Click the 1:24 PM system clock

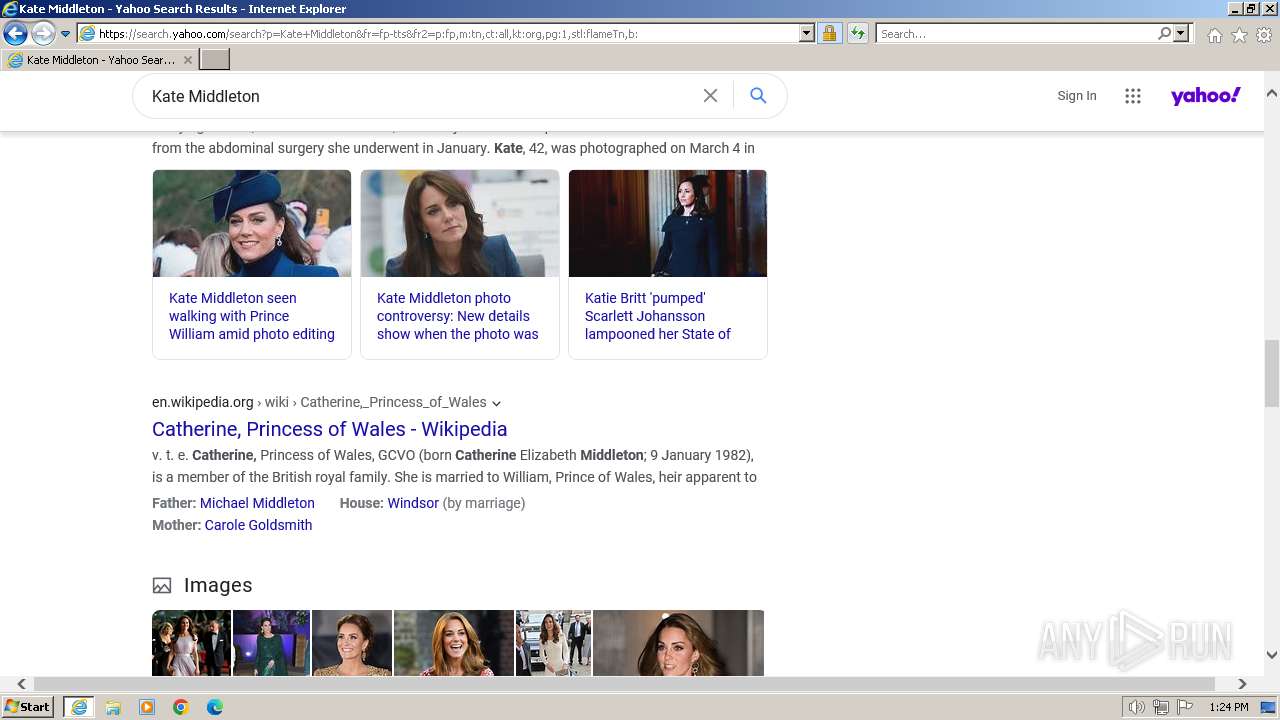[1228, 707]
